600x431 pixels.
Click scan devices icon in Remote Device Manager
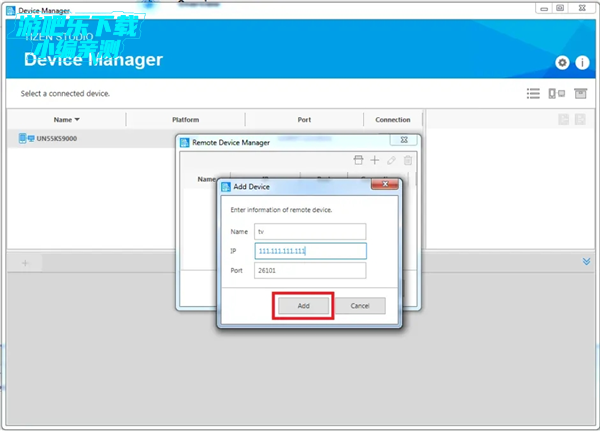coord(359,160)
